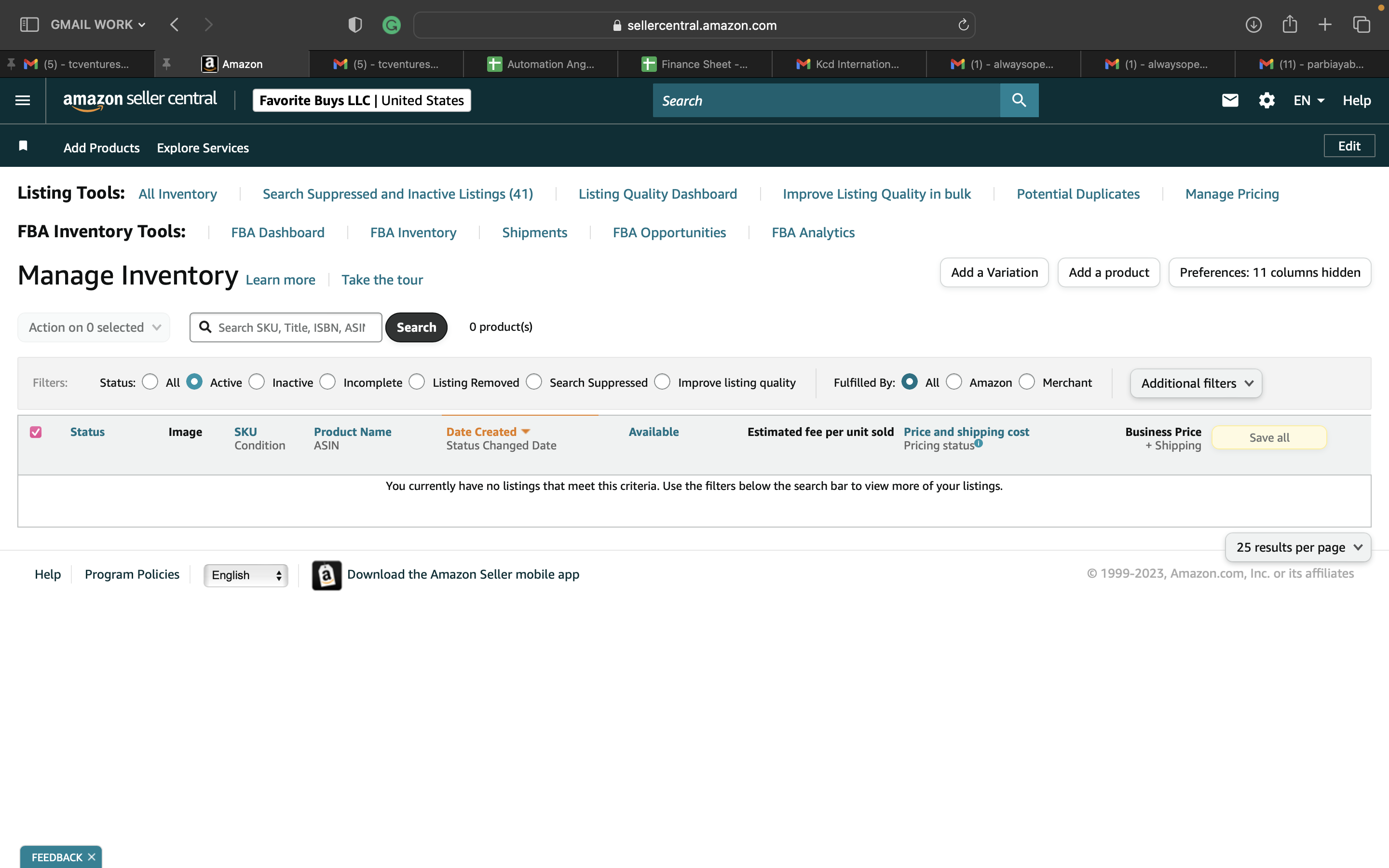Open the Safari share icon
The height and width of the screenshot is (868, 1389).
click(x=1290, y=24)
